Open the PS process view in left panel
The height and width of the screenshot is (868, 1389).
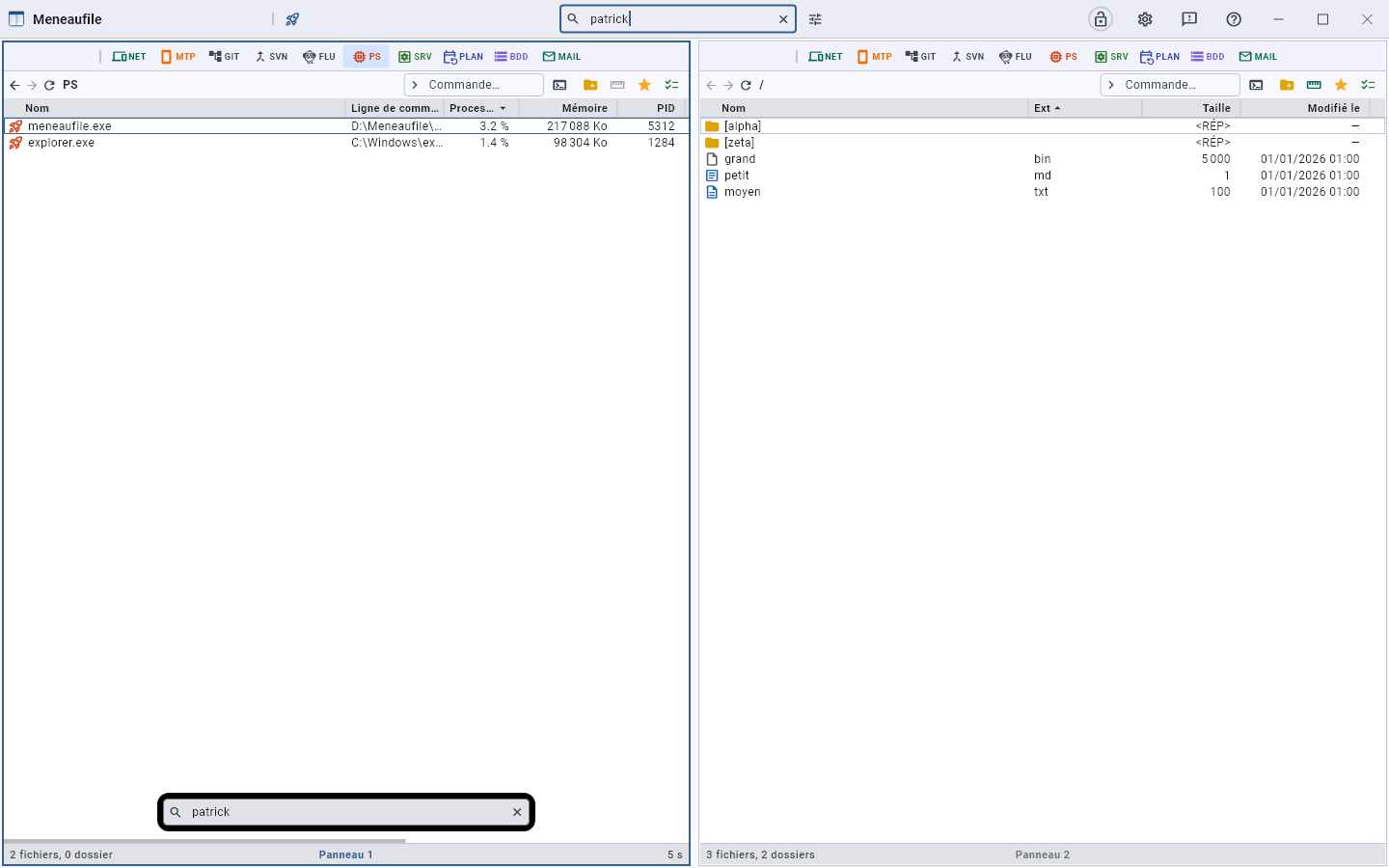[367, 57]
